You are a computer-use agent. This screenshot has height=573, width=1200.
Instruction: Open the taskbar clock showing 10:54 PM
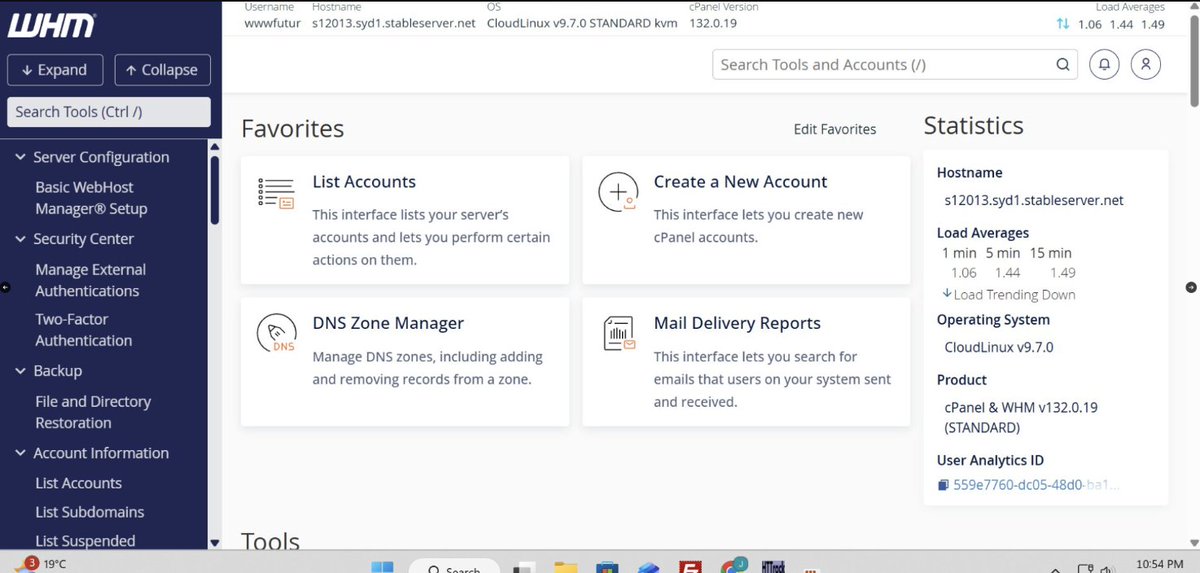tap(1158, 565)
